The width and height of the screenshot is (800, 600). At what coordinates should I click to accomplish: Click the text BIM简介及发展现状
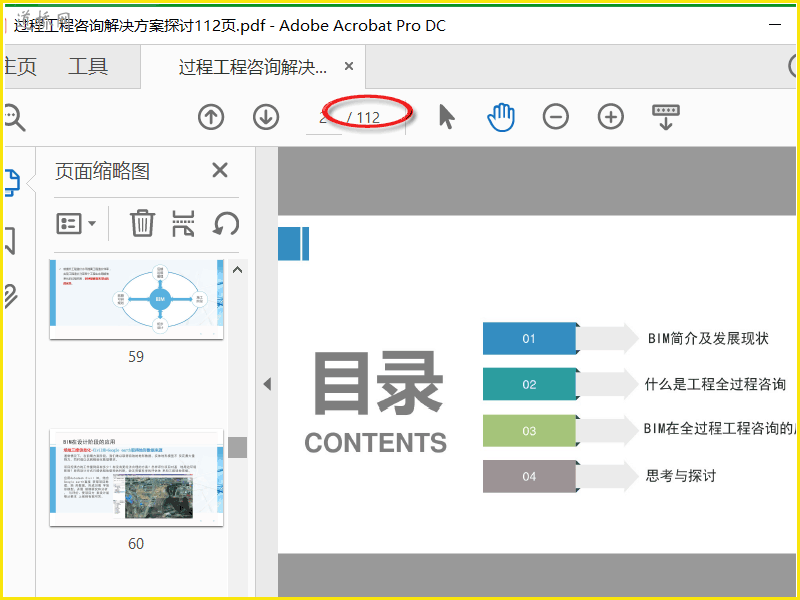(x=708, y=338)
